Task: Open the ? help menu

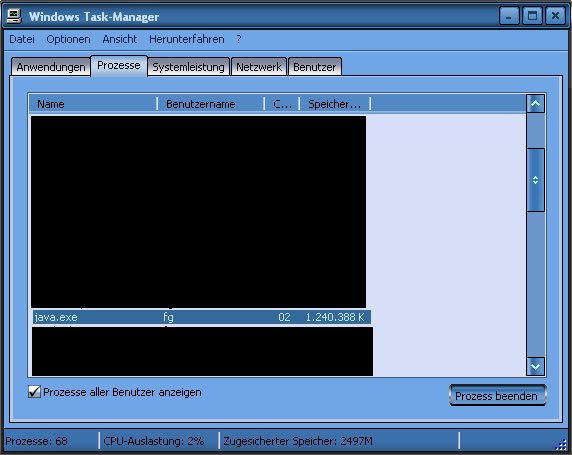Action: (239, 39)
